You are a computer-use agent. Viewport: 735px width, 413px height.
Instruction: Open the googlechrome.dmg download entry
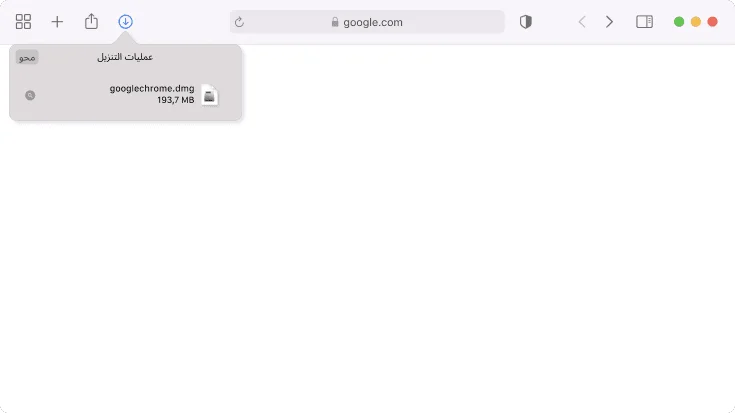coord(126,95)
